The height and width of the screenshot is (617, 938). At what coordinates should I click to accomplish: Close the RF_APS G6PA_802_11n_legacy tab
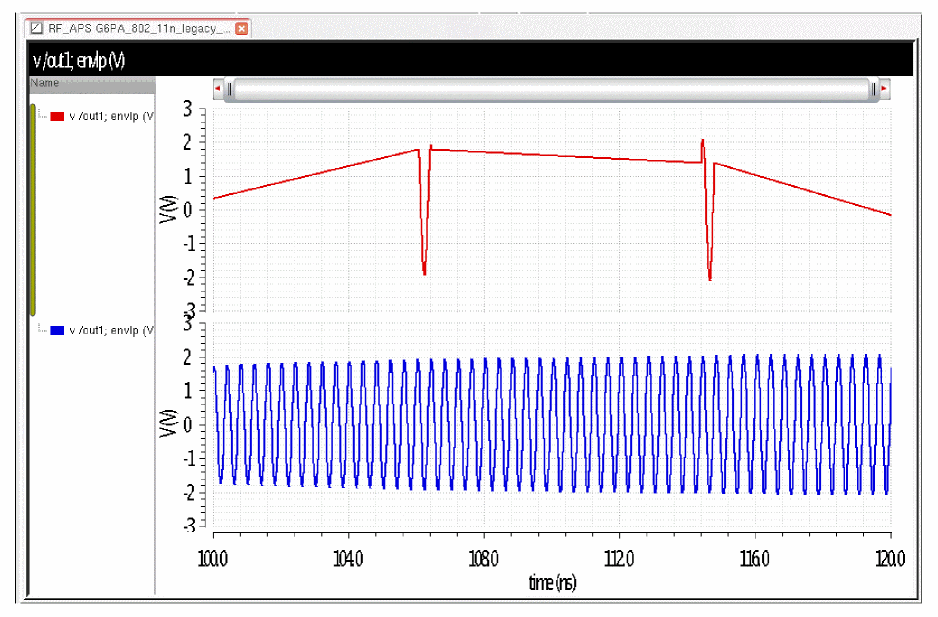[x=242, y=29]
